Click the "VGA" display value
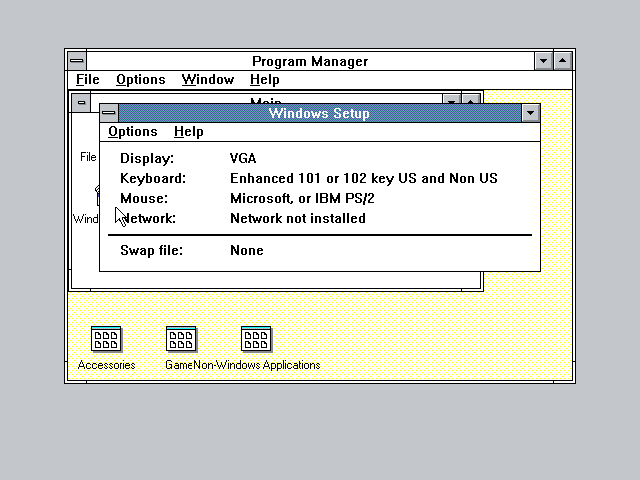 (x=243, y=158)
